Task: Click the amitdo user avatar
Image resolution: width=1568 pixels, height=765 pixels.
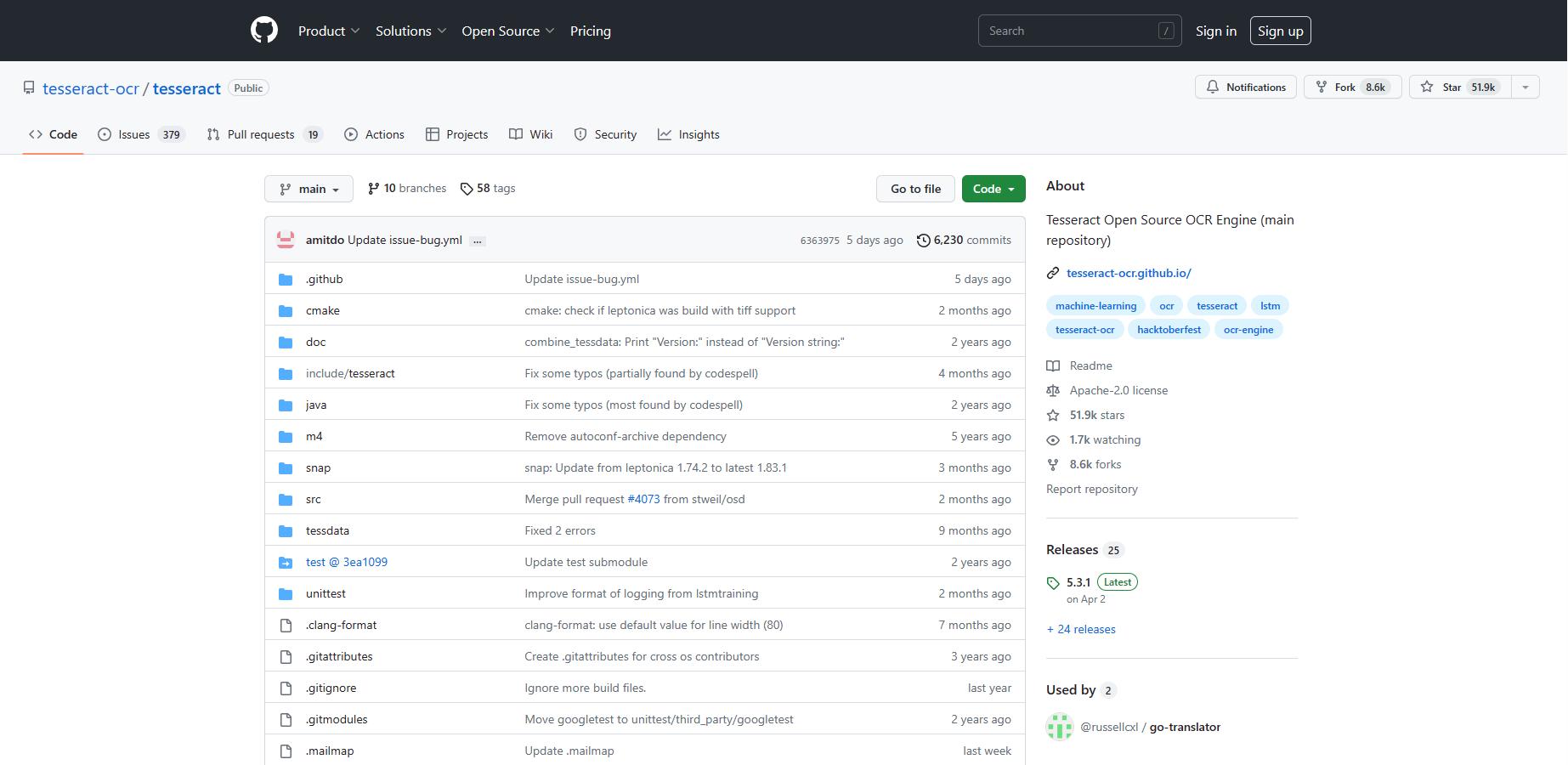Action: pyautogui.click(x=286, y=241)
